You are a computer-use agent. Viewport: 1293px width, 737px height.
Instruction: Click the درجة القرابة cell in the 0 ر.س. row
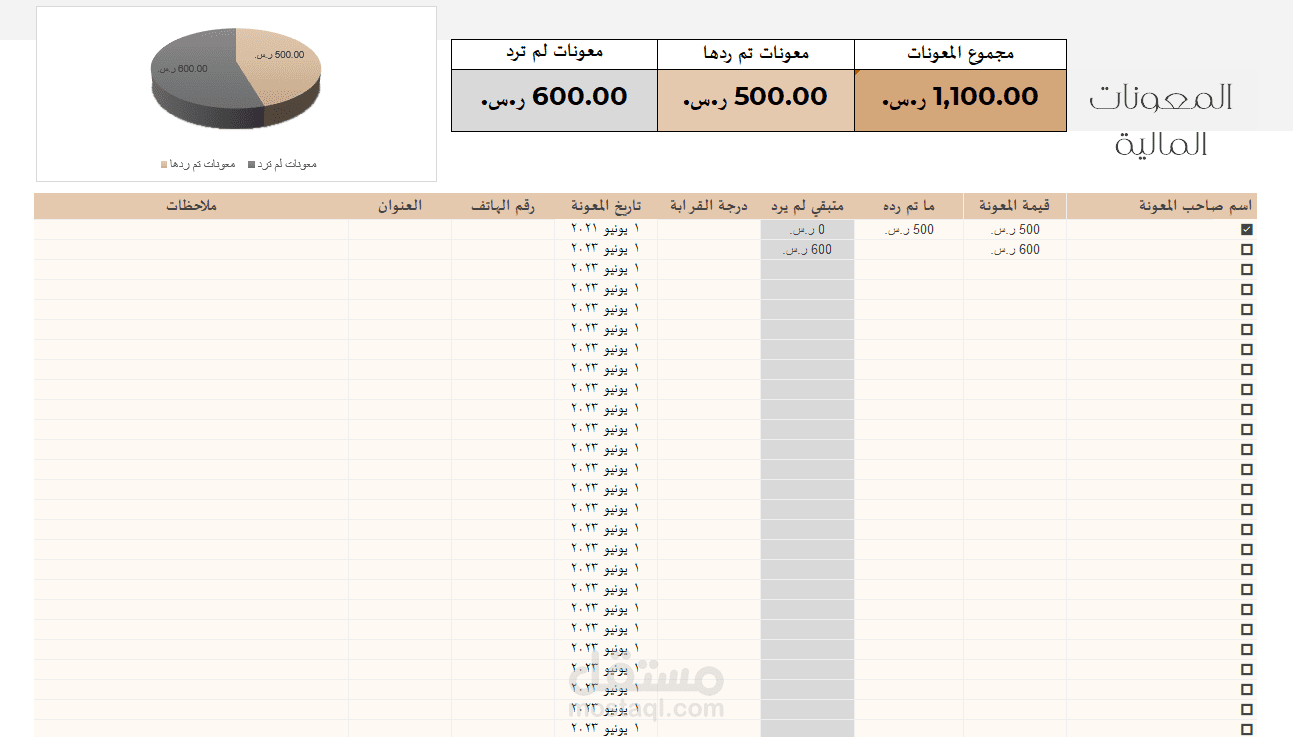(709, 230)
